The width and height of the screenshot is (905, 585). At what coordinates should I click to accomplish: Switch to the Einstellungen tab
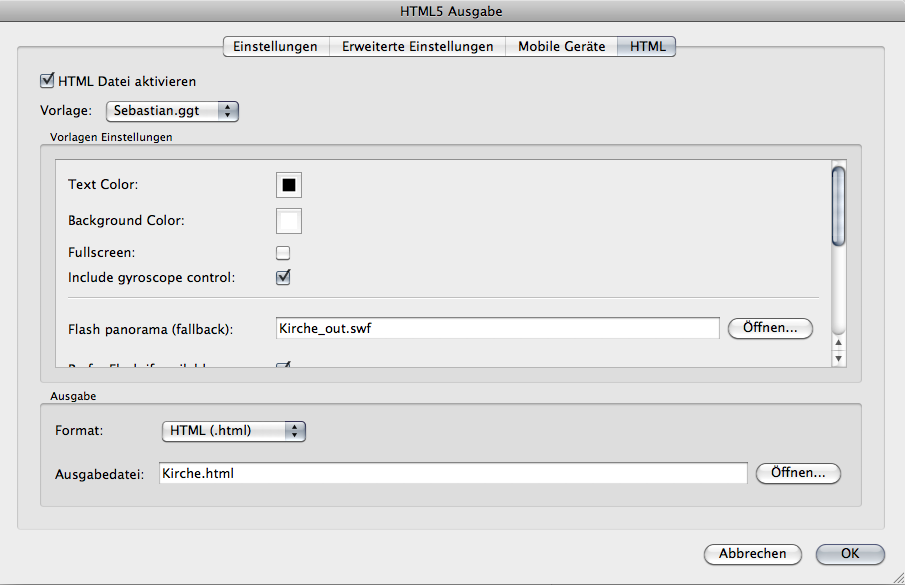(275, 47)
